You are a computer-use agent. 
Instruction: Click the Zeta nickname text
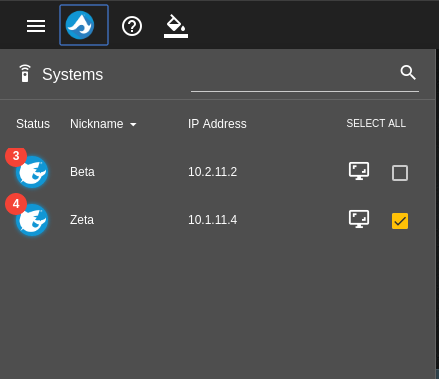pos(82,220)
